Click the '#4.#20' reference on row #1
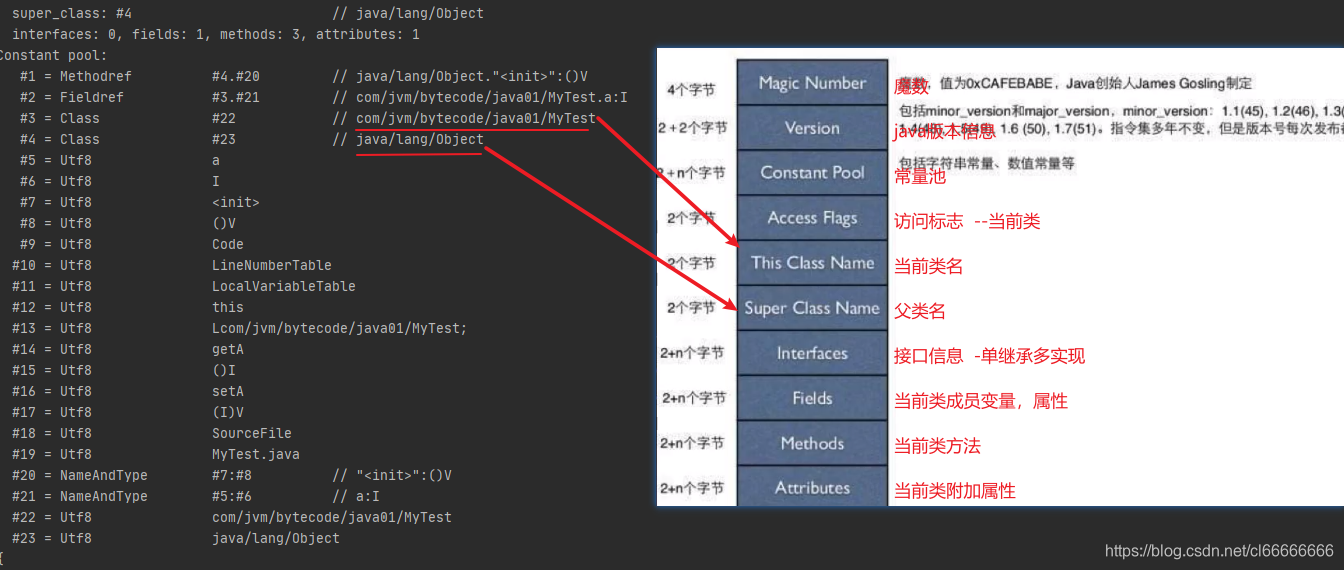This screenshot has height=570, width=1344. (x=236, y=76)
